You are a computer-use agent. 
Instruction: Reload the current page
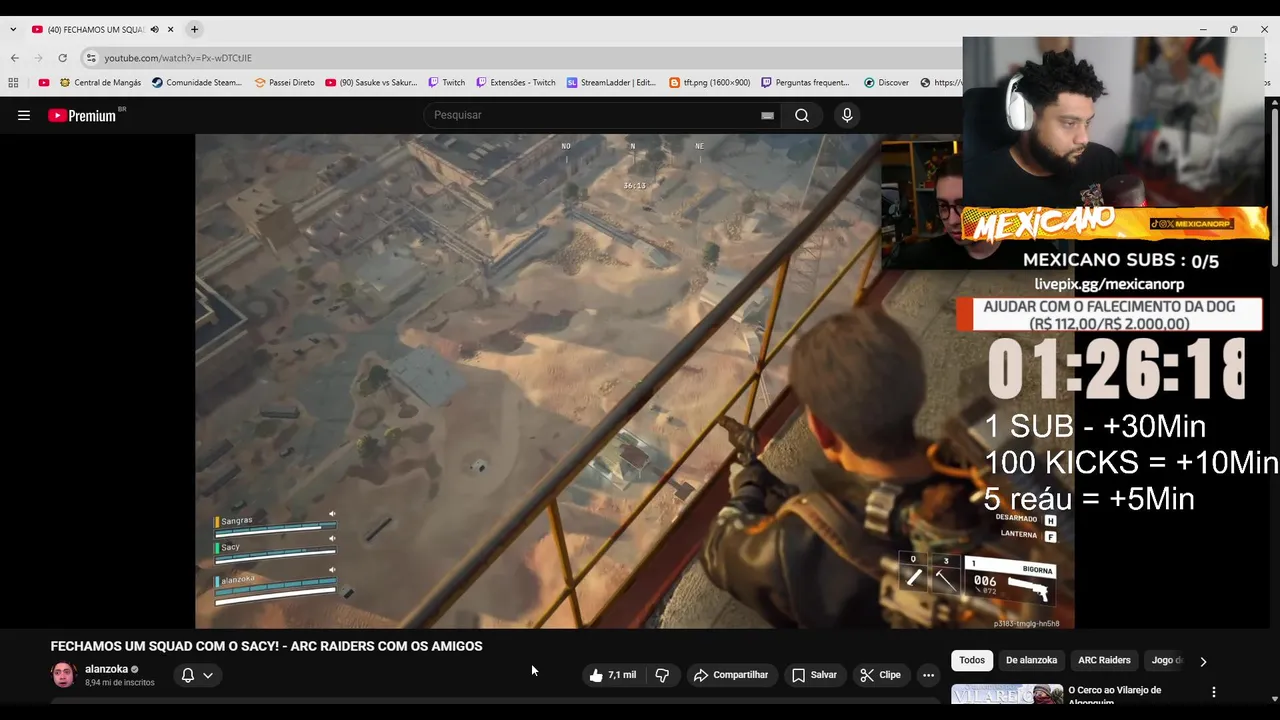coord(62,58)
